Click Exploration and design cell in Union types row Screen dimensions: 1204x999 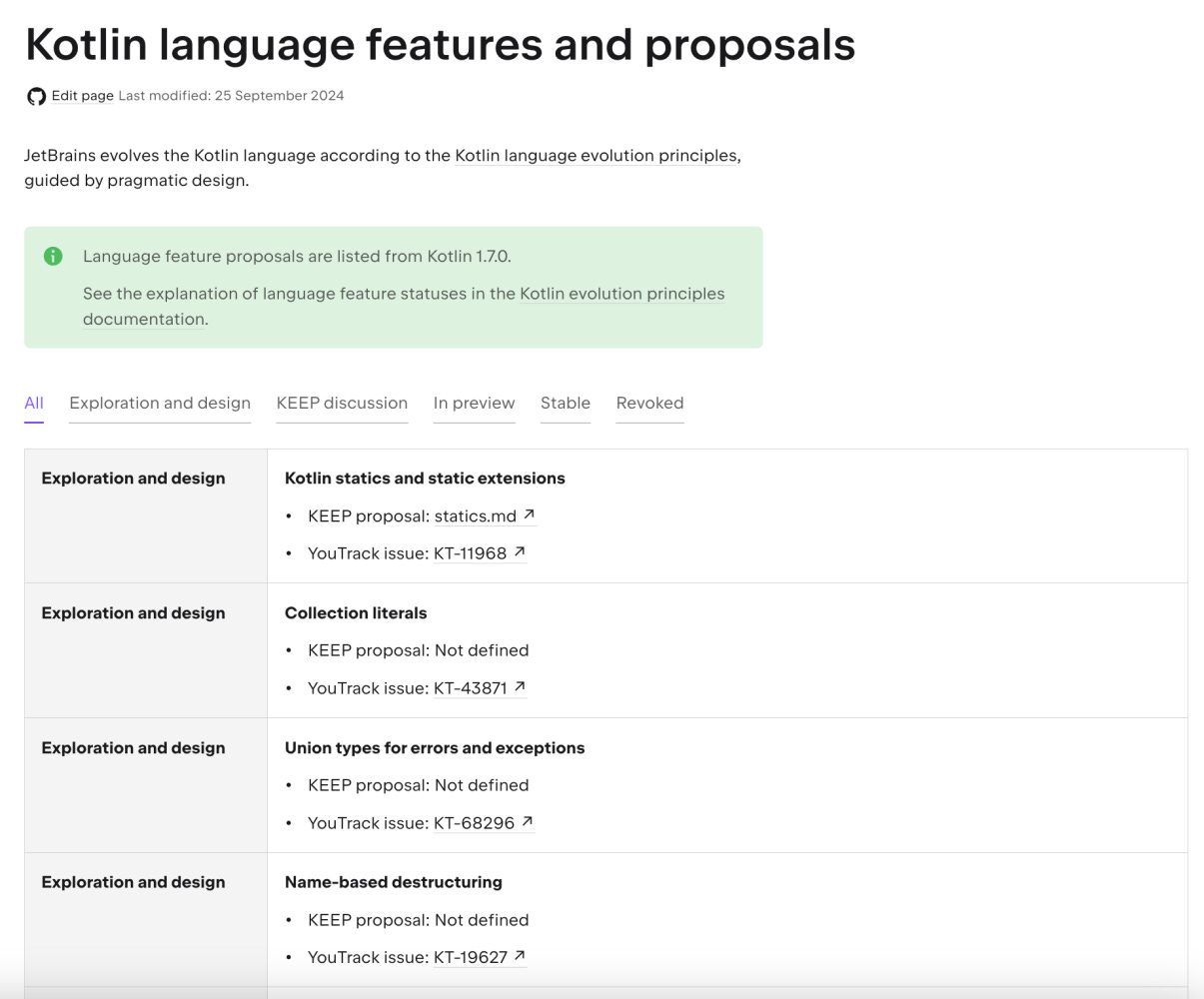click(146, 785)
